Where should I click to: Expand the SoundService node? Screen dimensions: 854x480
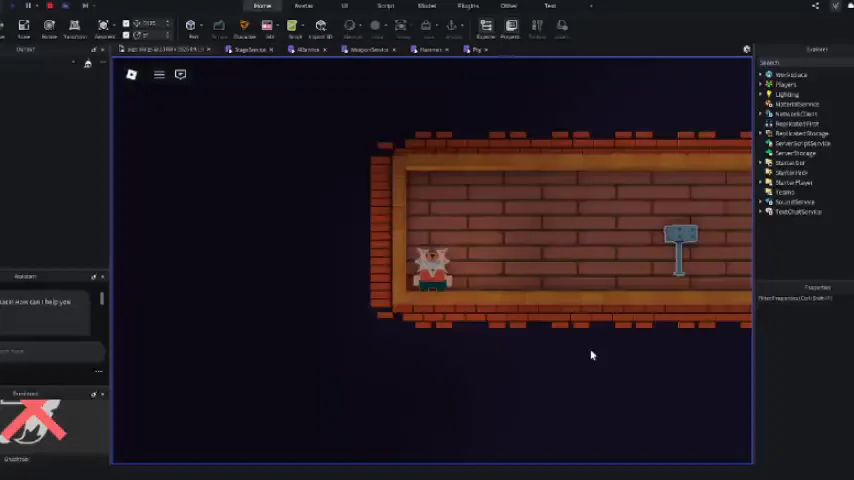tap(761, 202)
